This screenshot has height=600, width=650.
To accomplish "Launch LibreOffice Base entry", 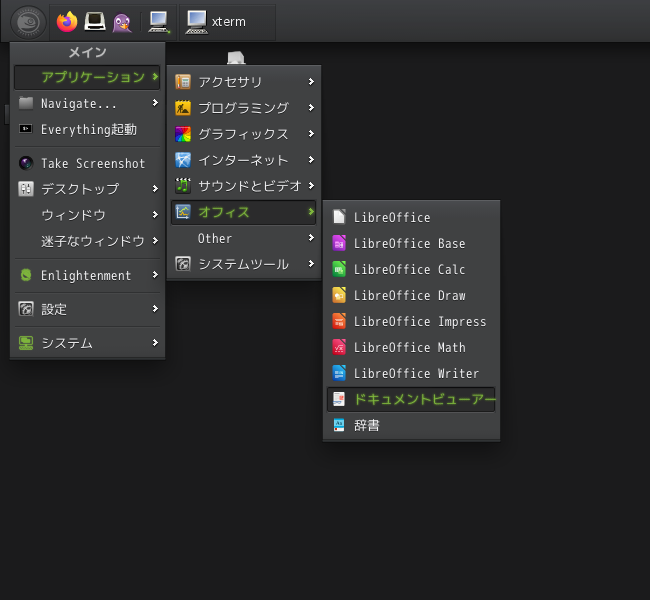I will click(411, 243).
